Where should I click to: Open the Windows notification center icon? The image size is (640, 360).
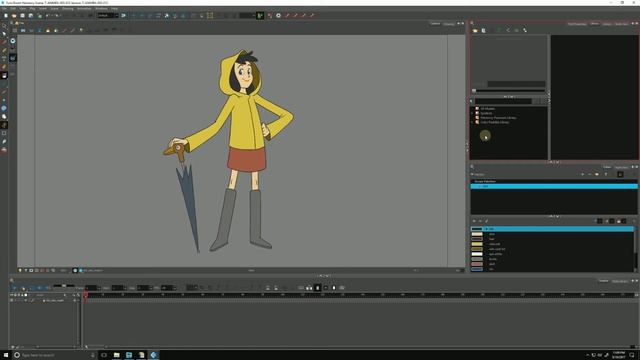[632, 355]
